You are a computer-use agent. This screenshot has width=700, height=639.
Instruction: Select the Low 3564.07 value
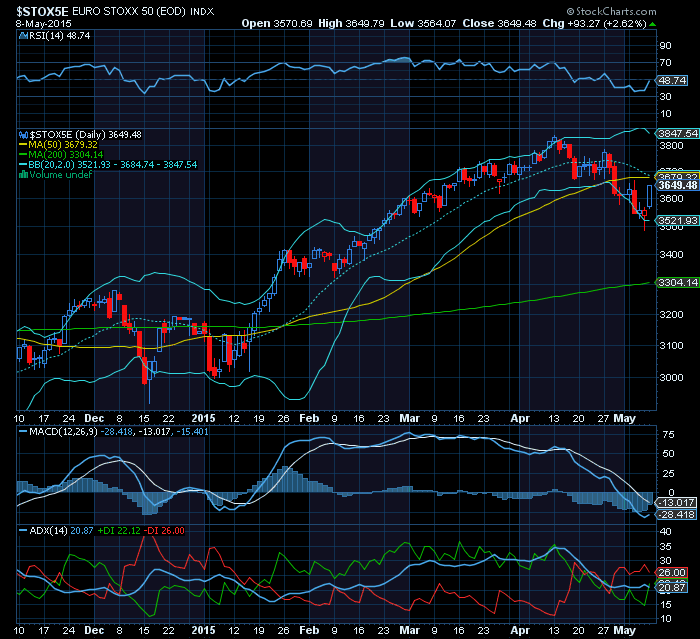(x=423, y=23)
